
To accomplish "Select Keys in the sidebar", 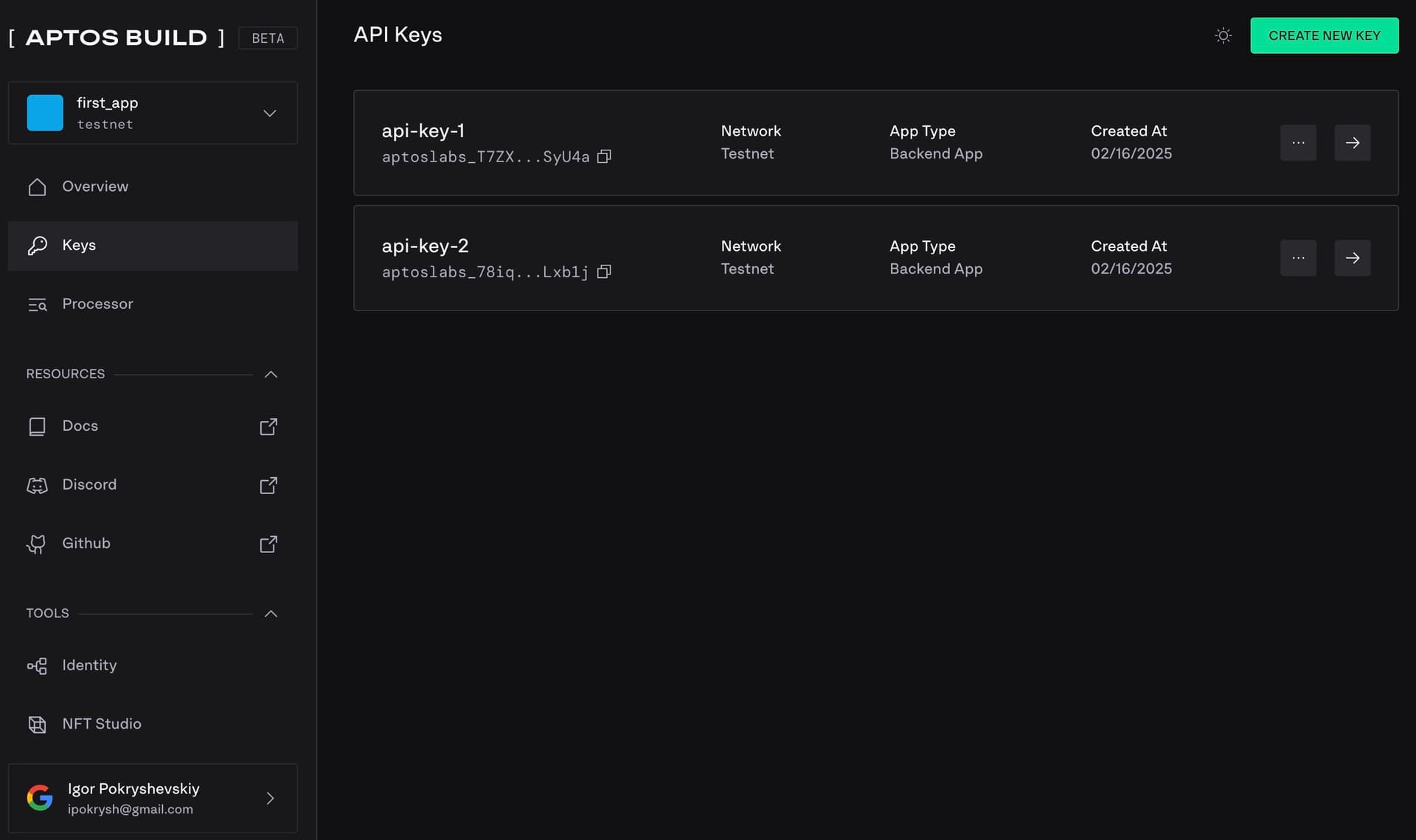I will [153, 246].
